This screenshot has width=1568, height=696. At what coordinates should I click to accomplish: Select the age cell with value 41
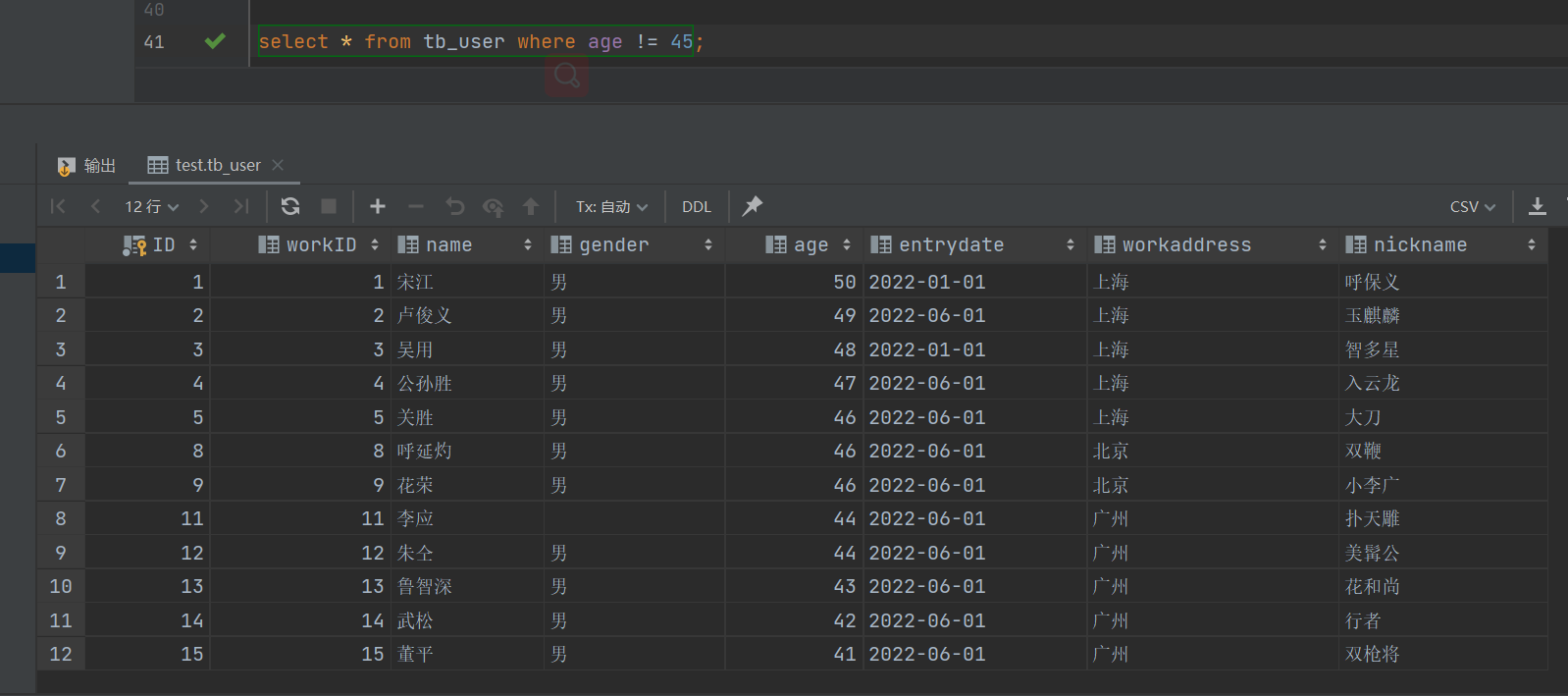pos(795,654)
